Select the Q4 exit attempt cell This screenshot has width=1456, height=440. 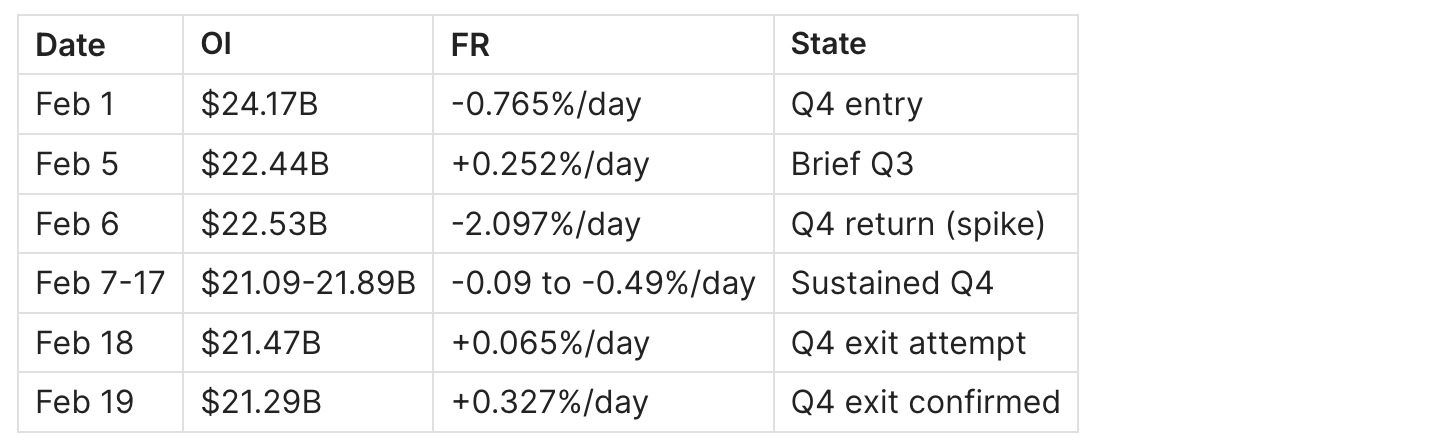[x=908, y=343]
